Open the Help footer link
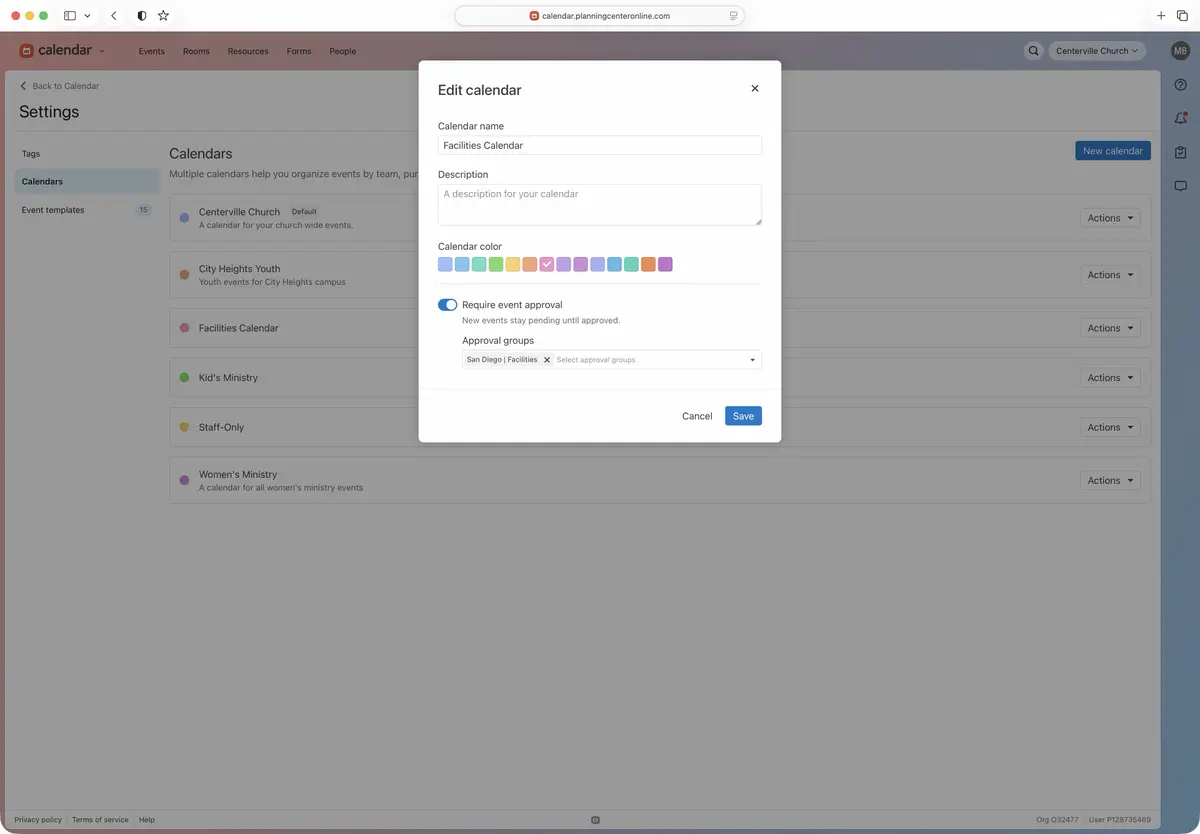 pyautogui.click(x=147, y=820)
